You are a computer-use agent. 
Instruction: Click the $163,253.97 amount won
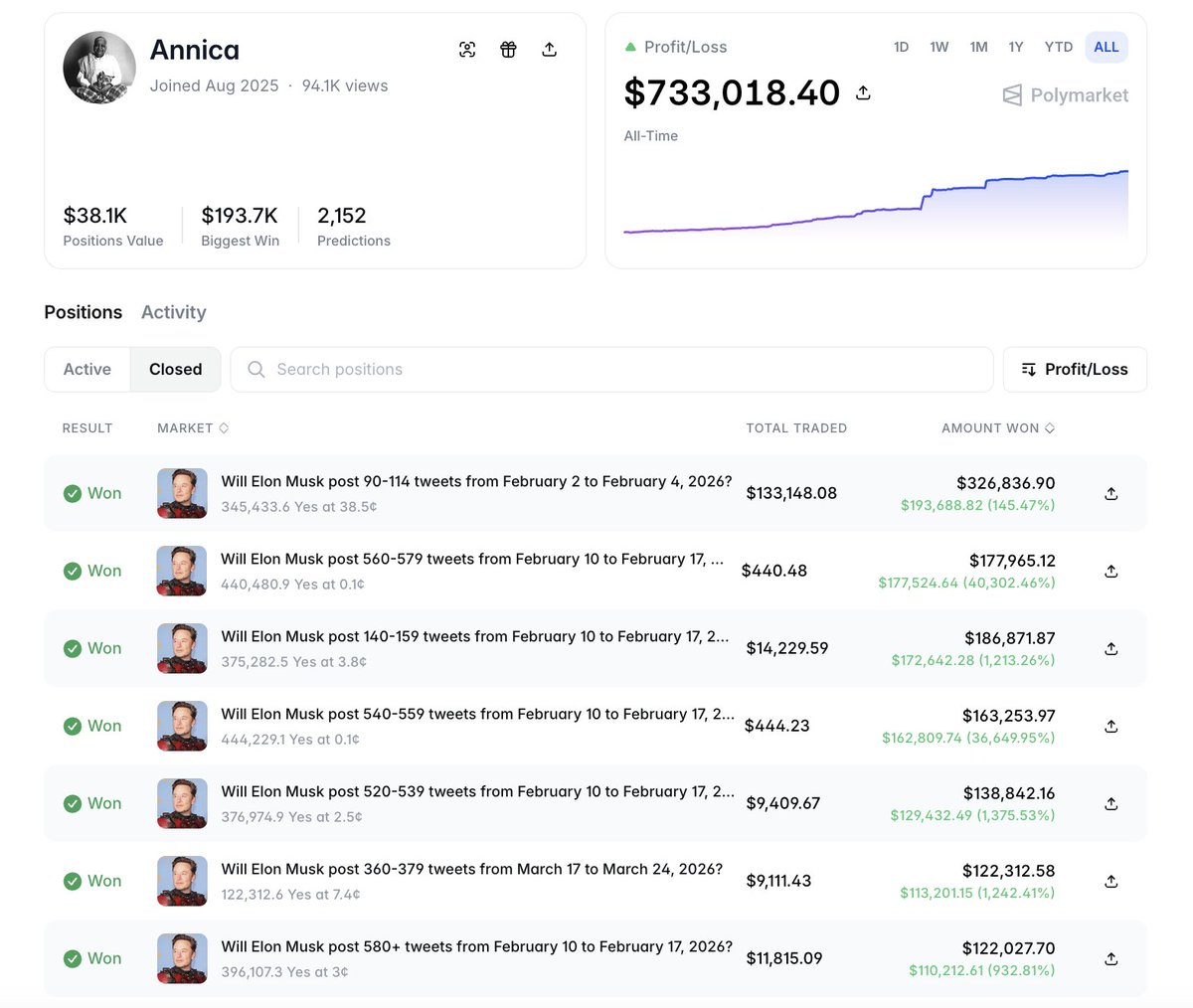click(1009, 716)
